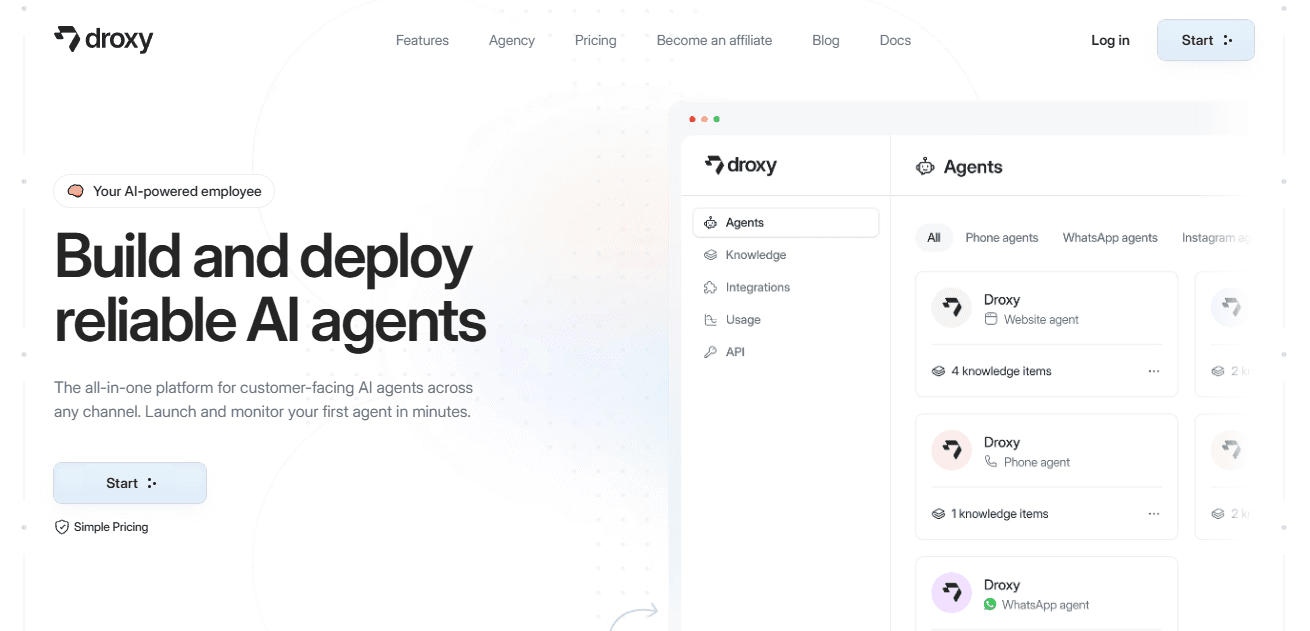Click the Your AI-powered employee badge
This screenshot has width=1310, height=631.
(164, 191)
